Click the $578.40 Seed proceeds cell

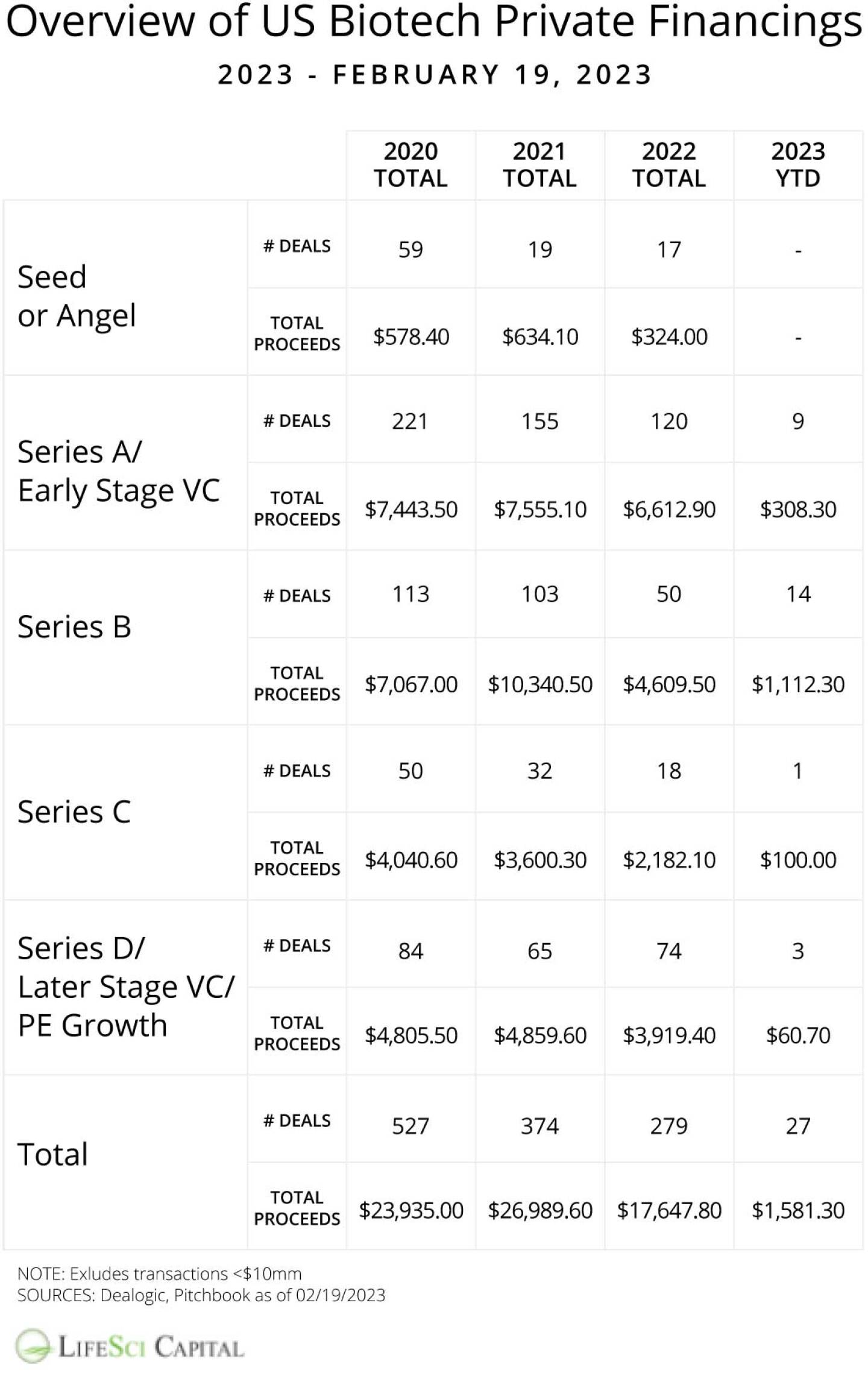[x=410, y=336]
